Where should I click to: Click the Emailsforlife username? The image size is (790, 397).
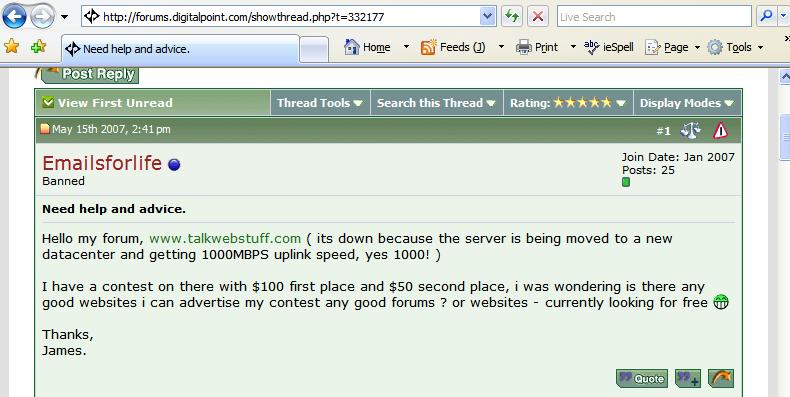102,163
